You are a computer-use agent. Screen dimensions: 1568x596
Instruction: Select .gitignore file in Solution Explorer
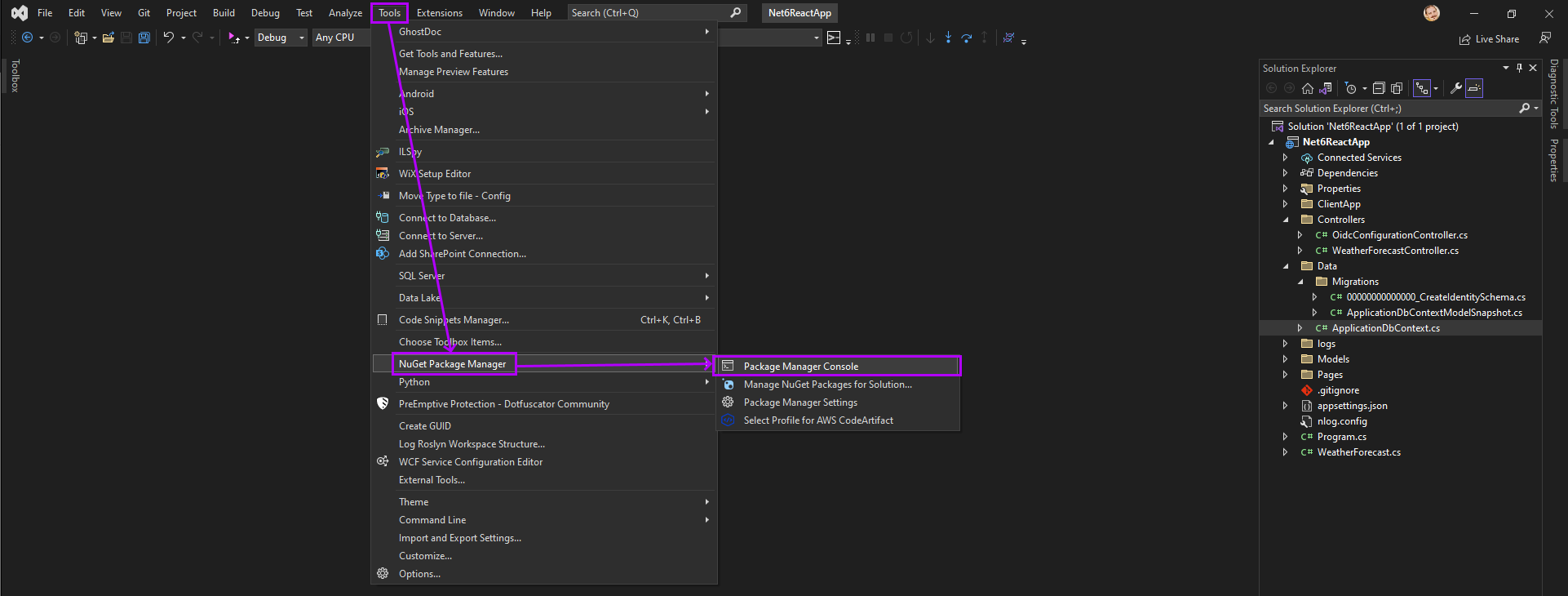(x=1337, y=390)
